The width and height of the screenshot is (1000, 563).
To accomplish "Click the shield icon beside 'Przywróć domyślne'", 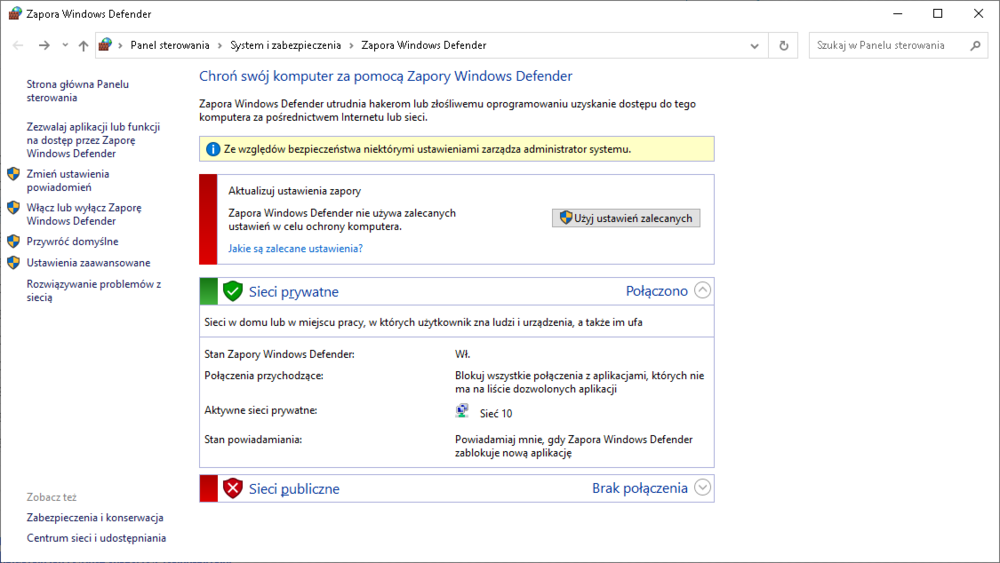I will pos(13,241).
